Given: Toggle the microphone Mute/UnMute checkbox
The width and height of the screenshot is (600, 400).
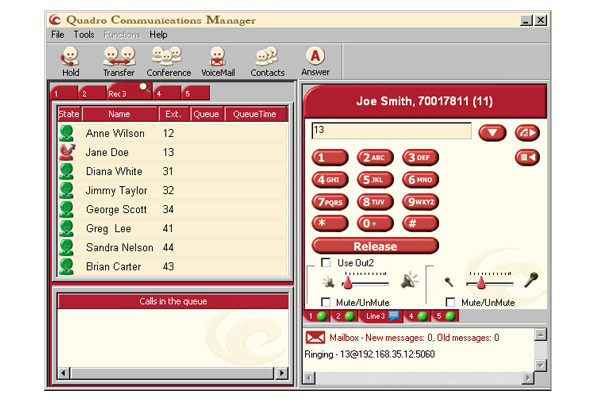Looking at the screenshot, I should (x=451, y=302).
